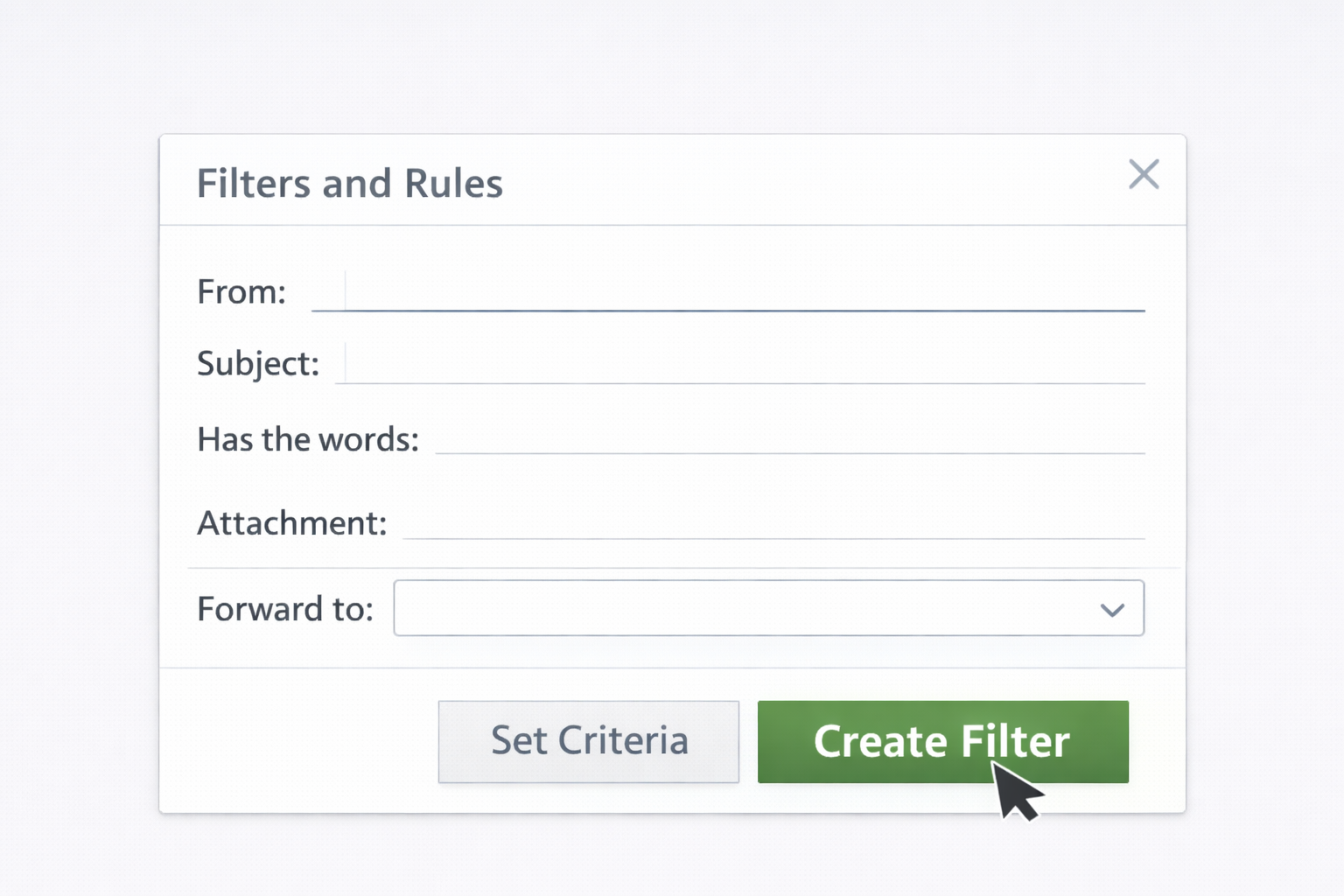The height and width of the screenshot is (896, 1344).
Task: Click the Forward to chevron arrow
Action: [x=1112, y=610]
